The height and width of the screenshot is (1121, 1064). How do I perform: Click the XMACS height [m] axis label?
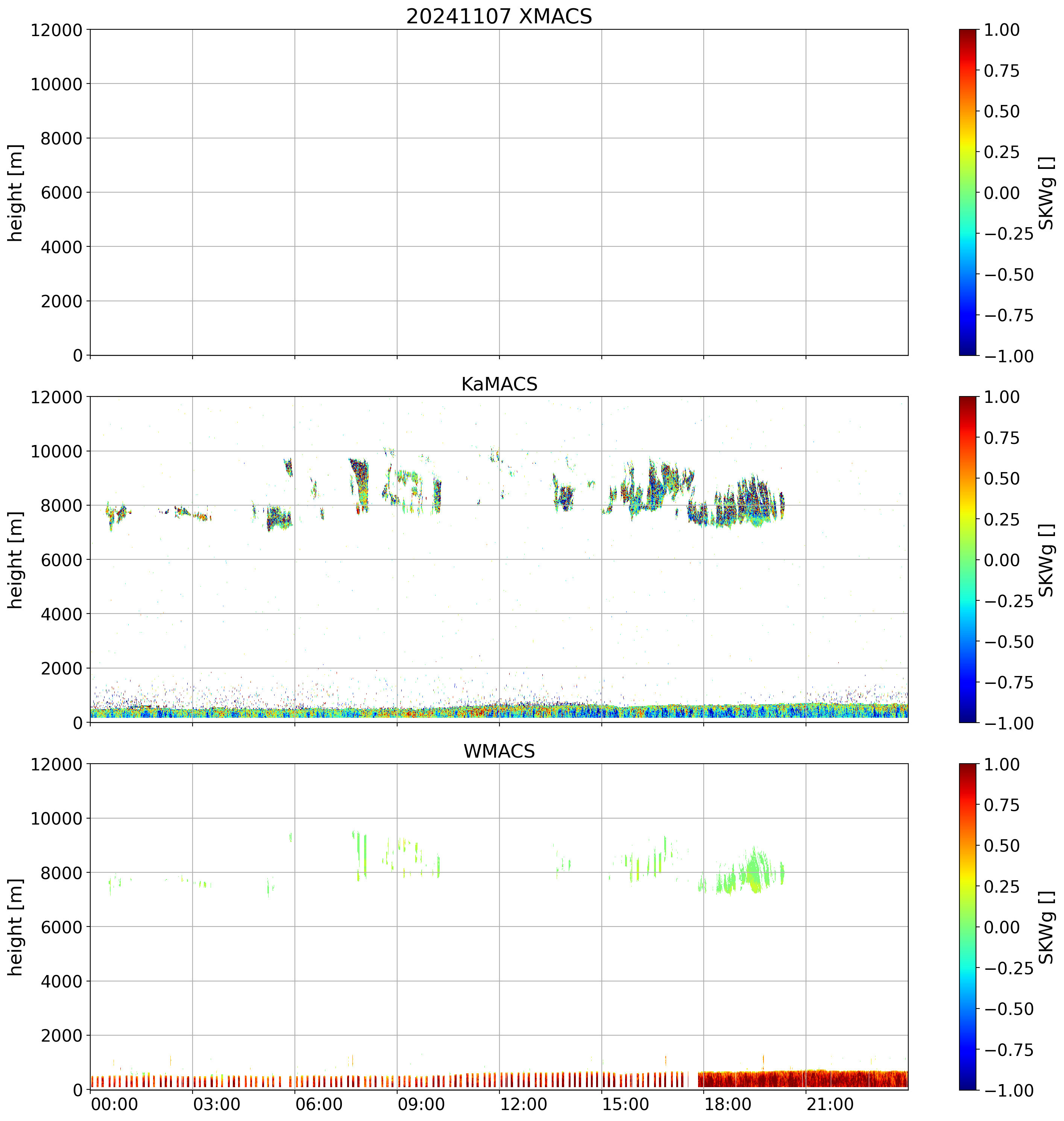click(15, 193)
